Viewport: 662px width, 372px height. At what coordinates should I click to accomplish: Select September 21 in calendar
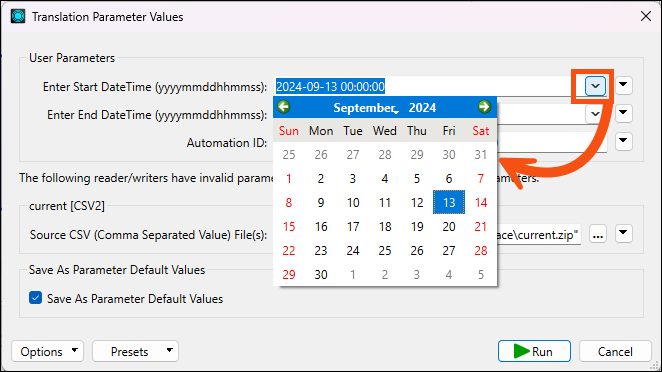pyautogui.click(x=481, y=227)
